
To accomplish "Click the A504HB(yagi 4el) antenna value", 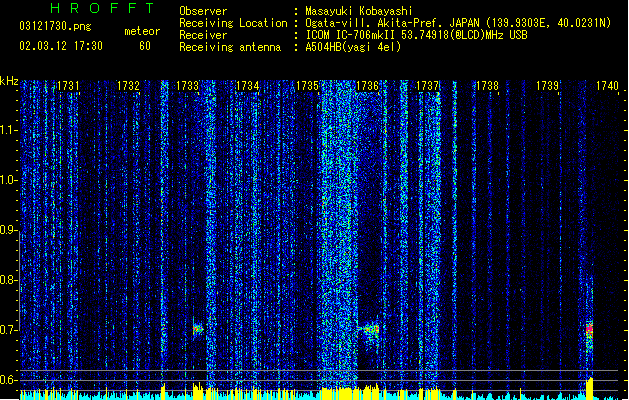I will 353,47.
